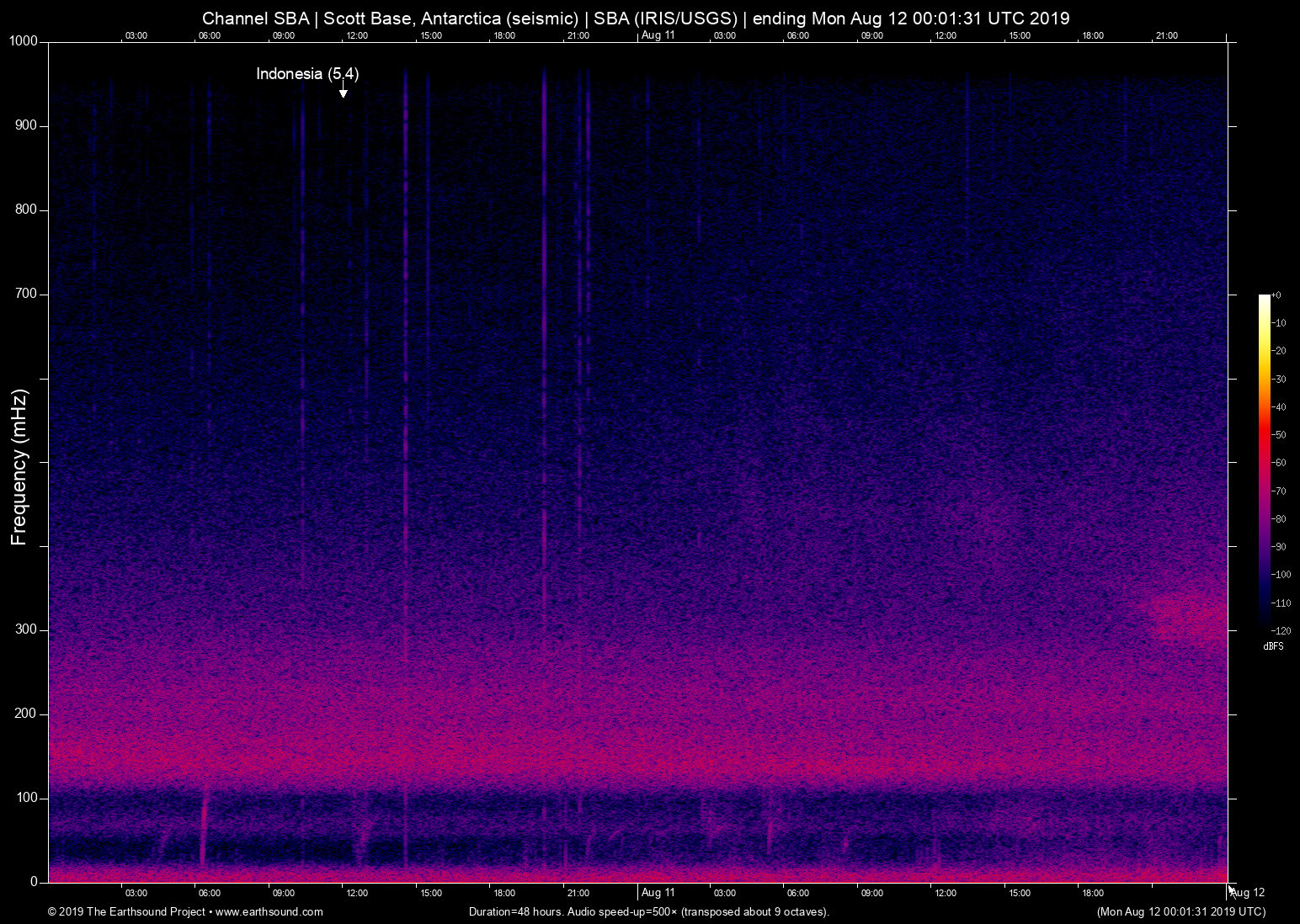Click the 900 mHz frequency tick label
Image resolution: width=1300 pixels, height=924 pixels.
click(26, 125)
